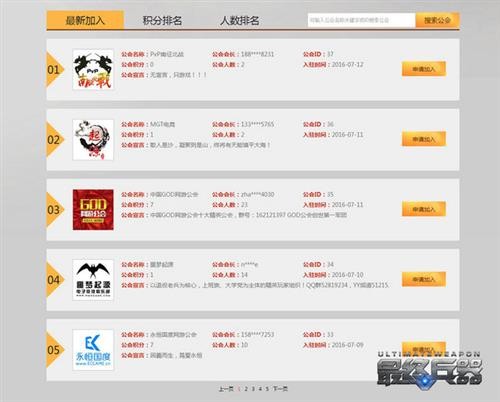500x402 pixels.
Task: Click the EK 永恒国度 guild logo
Action: click(93, 350)
